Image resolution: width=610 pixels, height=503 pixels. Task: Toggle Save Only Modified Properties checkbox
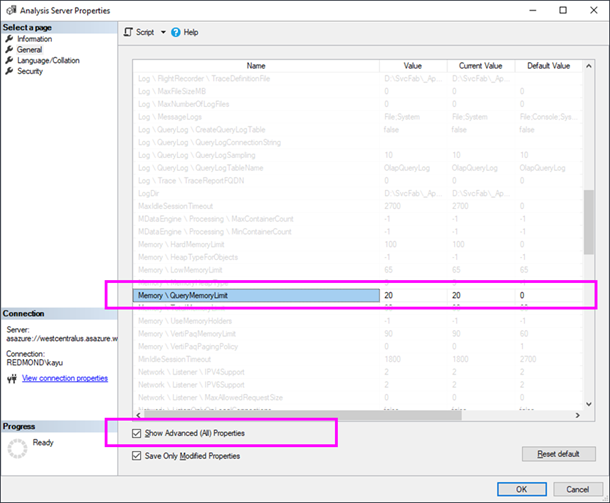136,456
